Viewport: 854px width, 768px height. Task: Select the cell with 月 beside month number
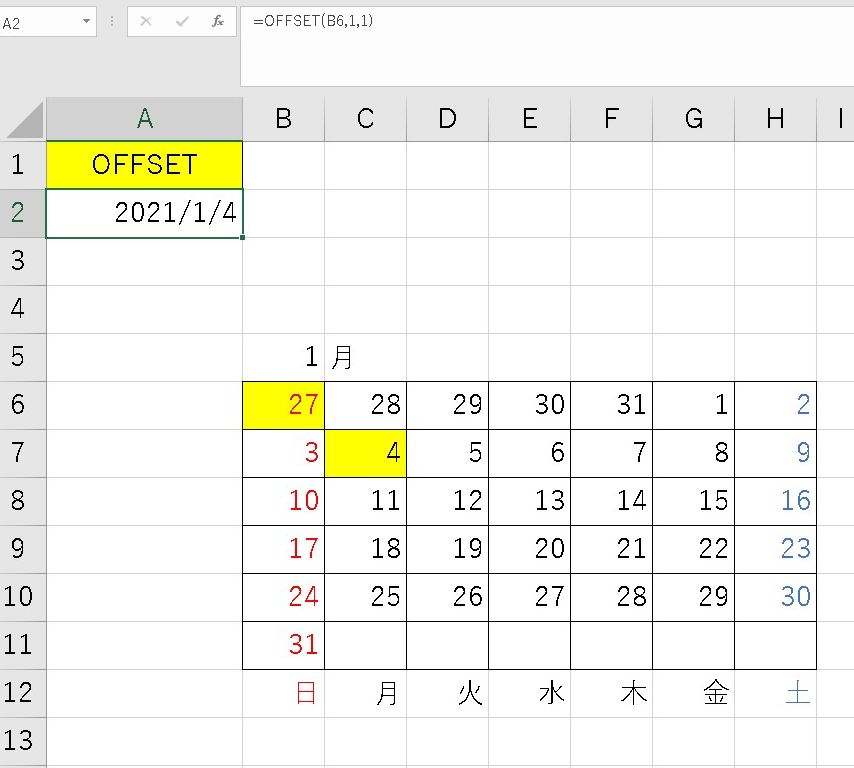(366, 357)
